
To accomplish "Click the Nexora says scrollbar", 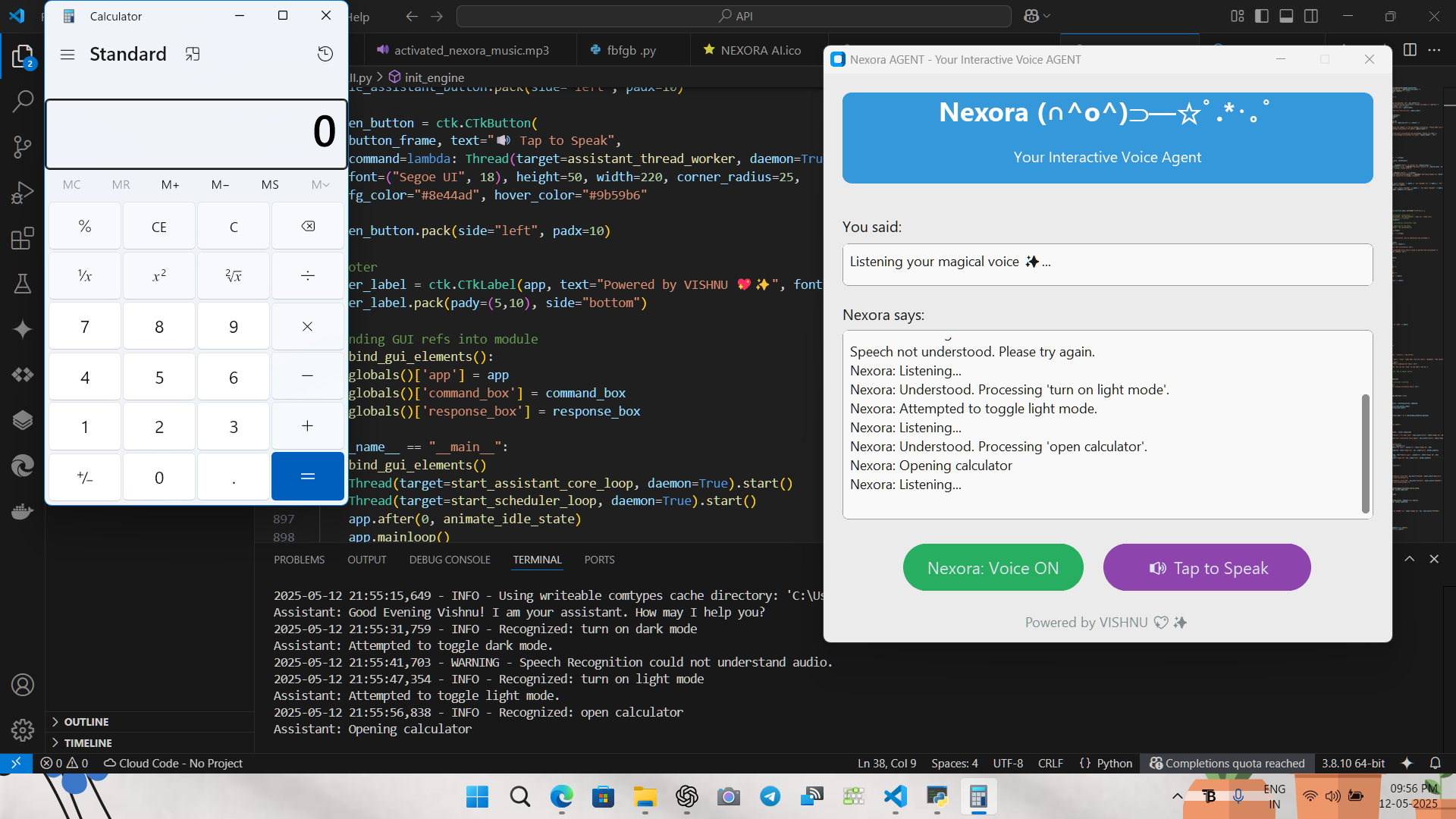I will point(1366,453).
